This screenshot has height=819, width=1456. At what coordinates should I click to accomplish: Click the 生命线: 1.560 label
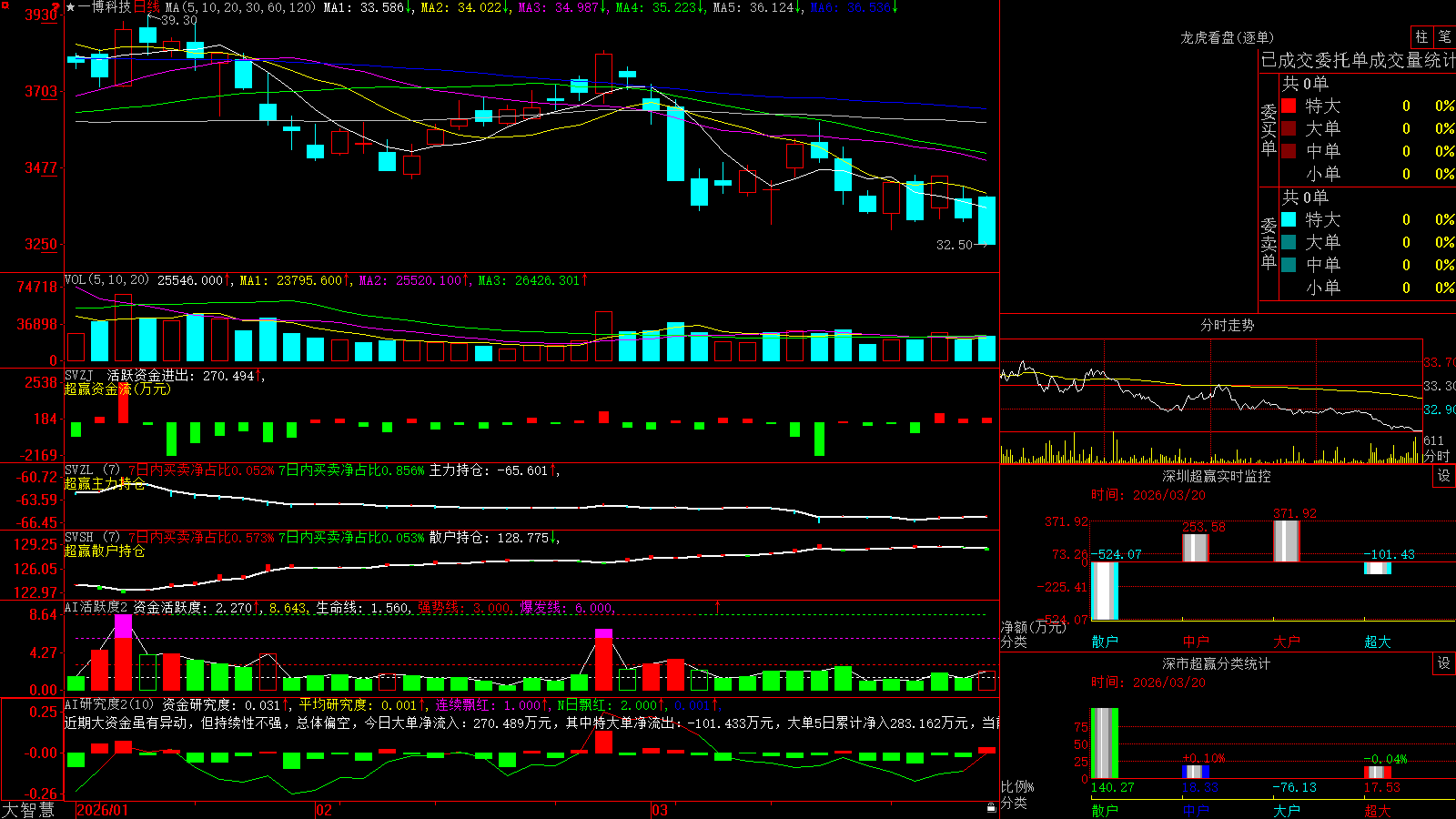362,608
